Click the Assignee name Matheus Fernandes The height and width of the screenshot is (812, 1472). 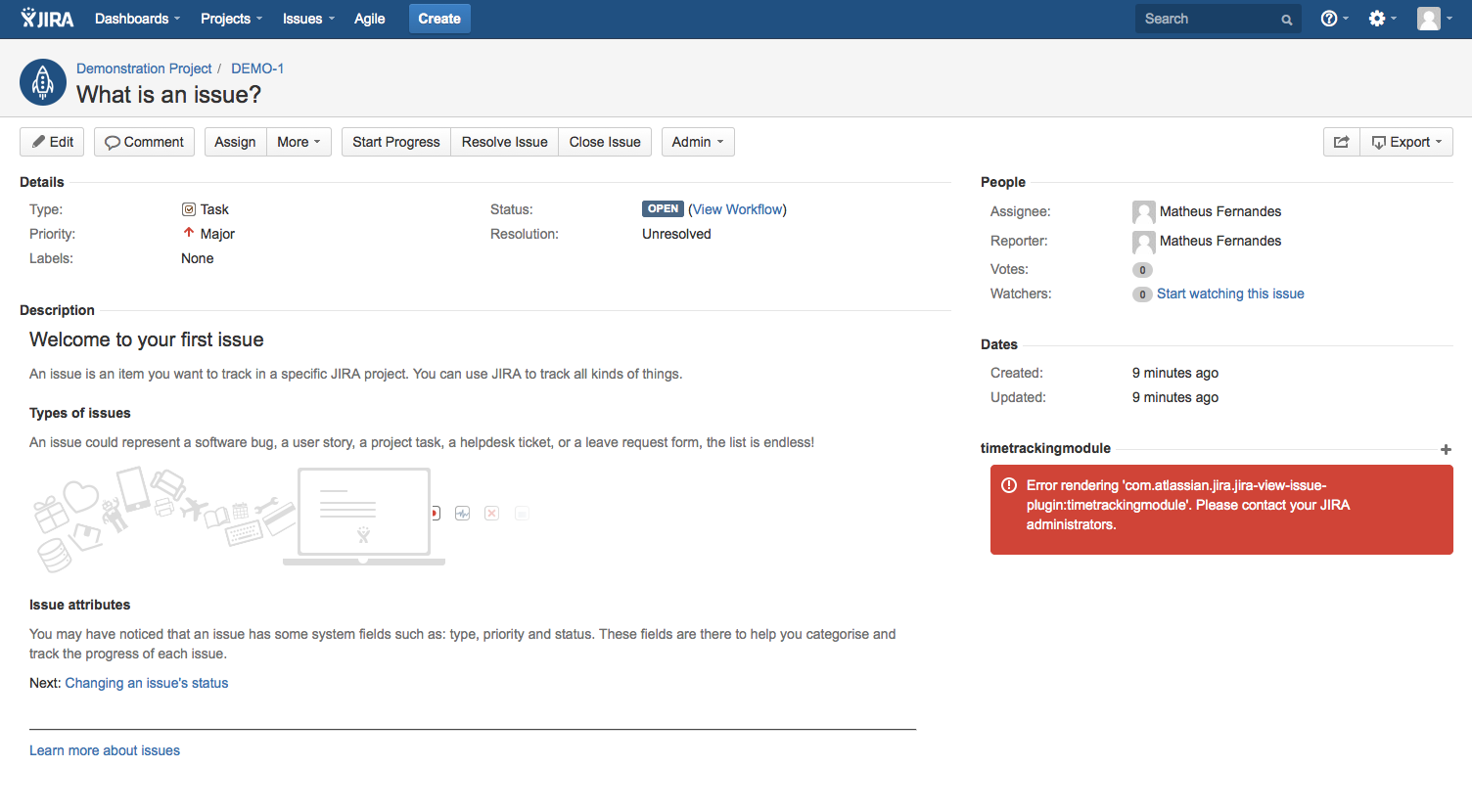(x=1220, y=211)
